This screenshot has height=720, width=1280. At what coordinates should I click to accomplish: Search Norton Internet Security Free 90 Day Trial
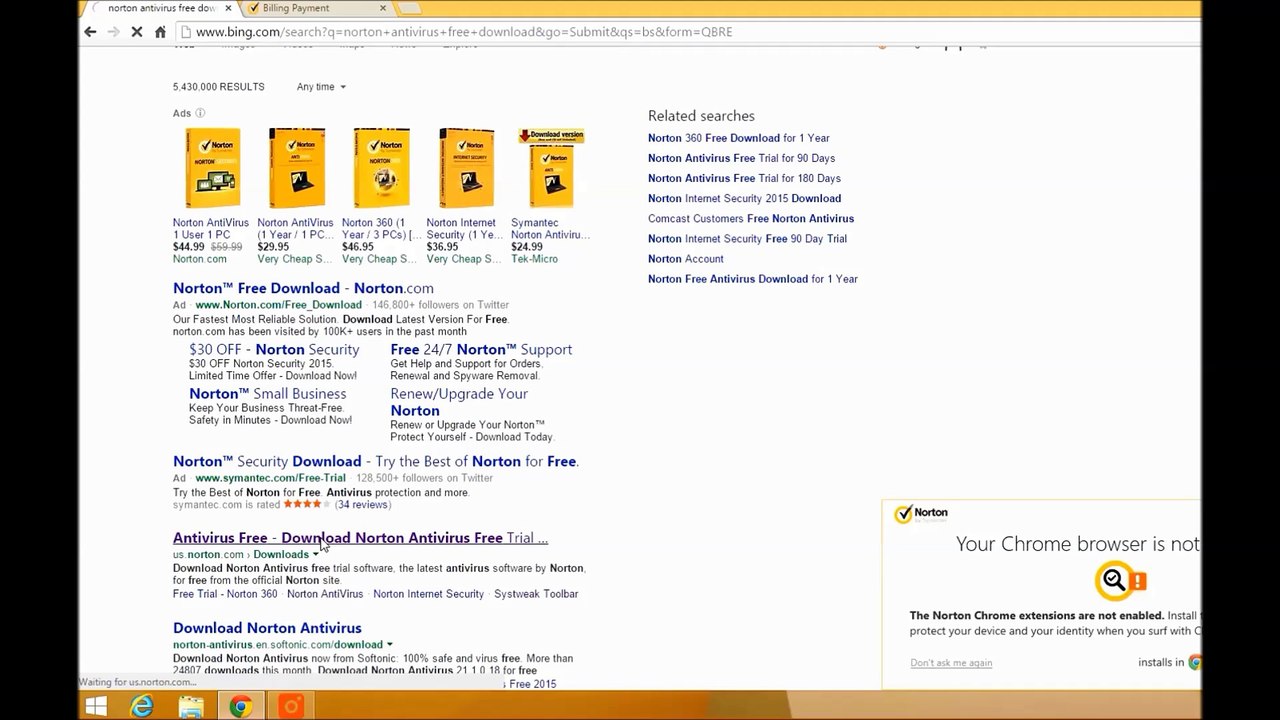click(747, 239)
